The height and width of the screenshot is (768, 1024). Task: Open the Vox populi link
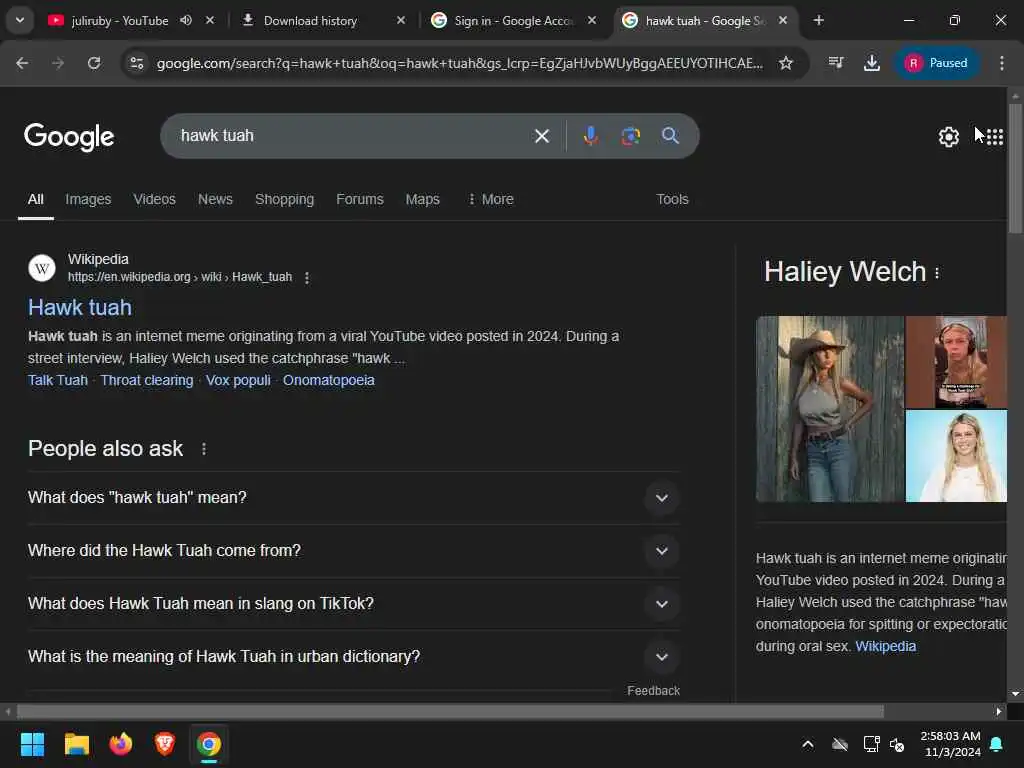(238, 380)
